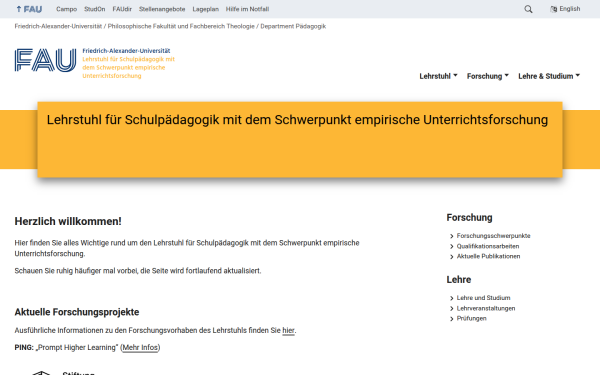Image resolution: width=600 pixels, height=375 pixels.
Task: Expand the Lehrstuhl menu
Action: [439, 76]
